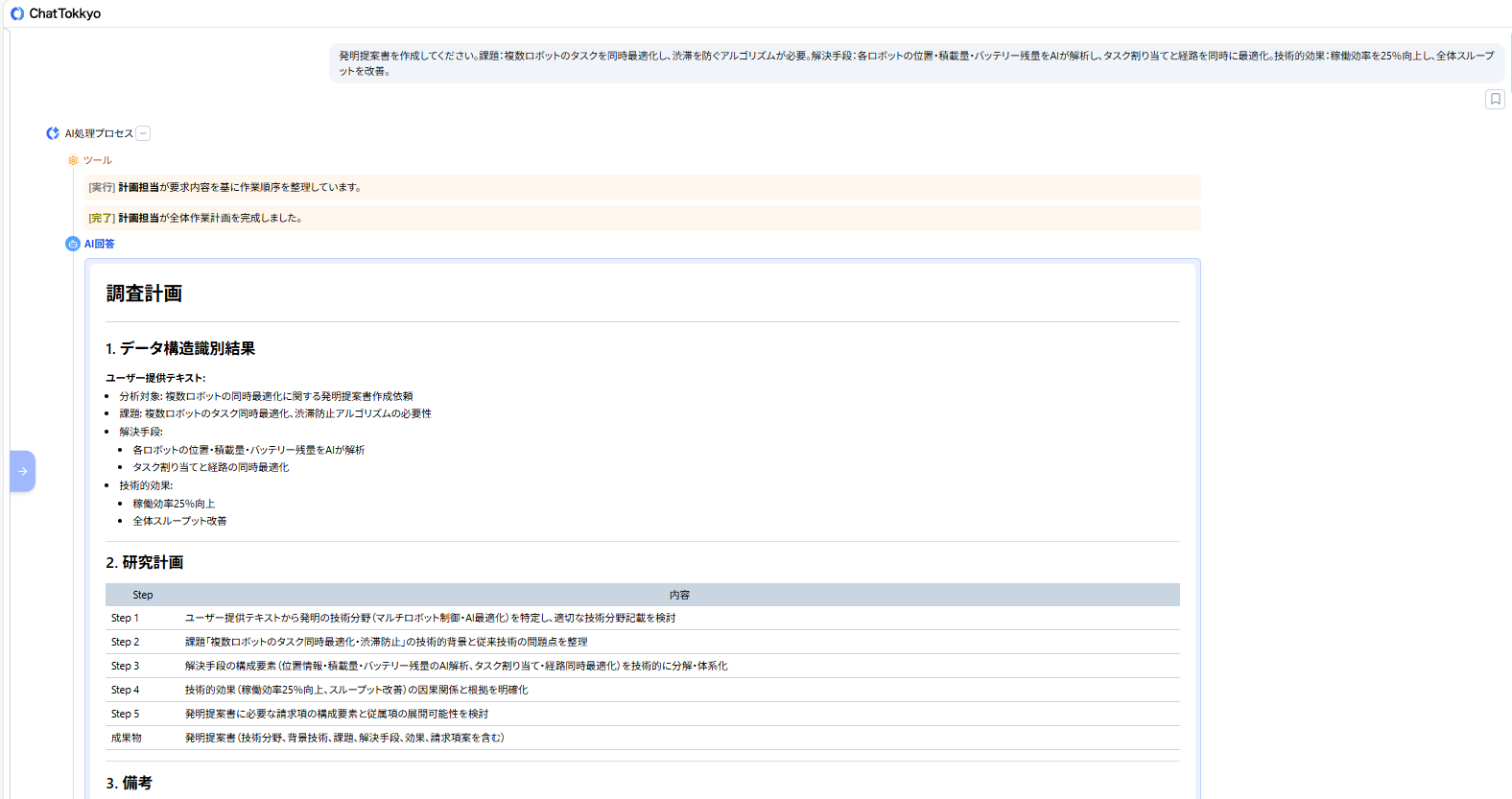This screenshot has width=1512, height=799.
Task: Click the ユーザー提供テキスト: label
Action: click(155, 378)
